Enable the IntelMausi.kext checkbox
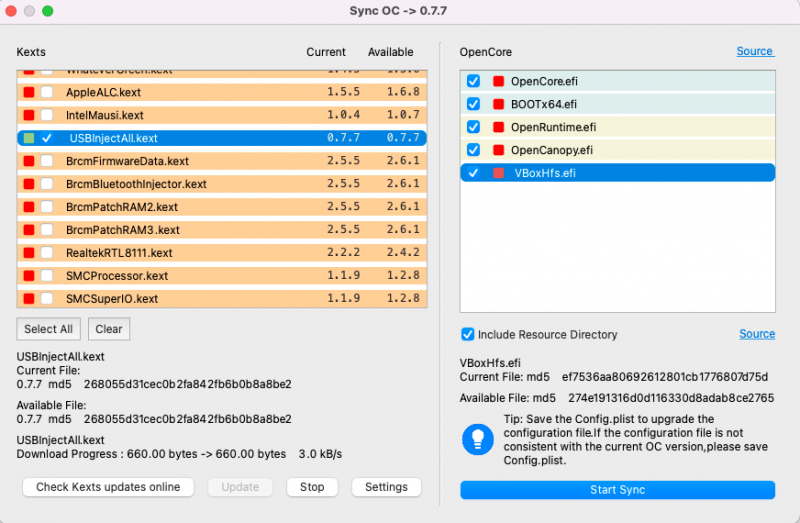800x523 pixels. tap(47, 115)
